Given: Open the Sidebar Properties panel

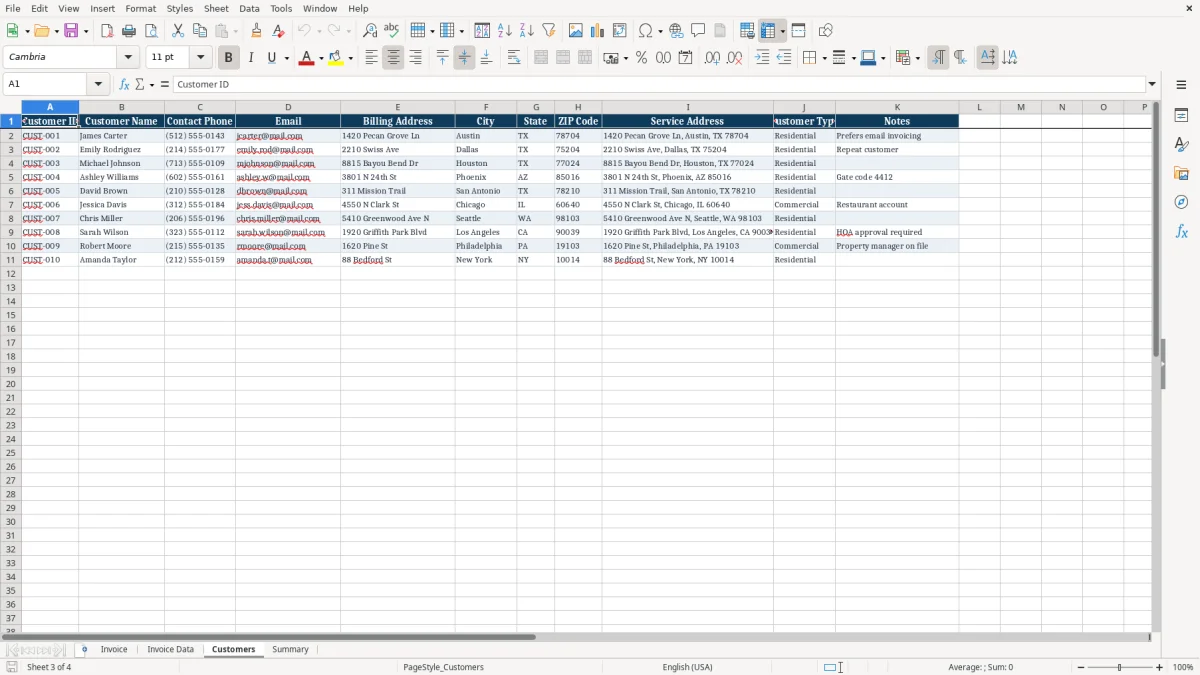Looking at the screenshot, I should click(x=1181, y=116).
